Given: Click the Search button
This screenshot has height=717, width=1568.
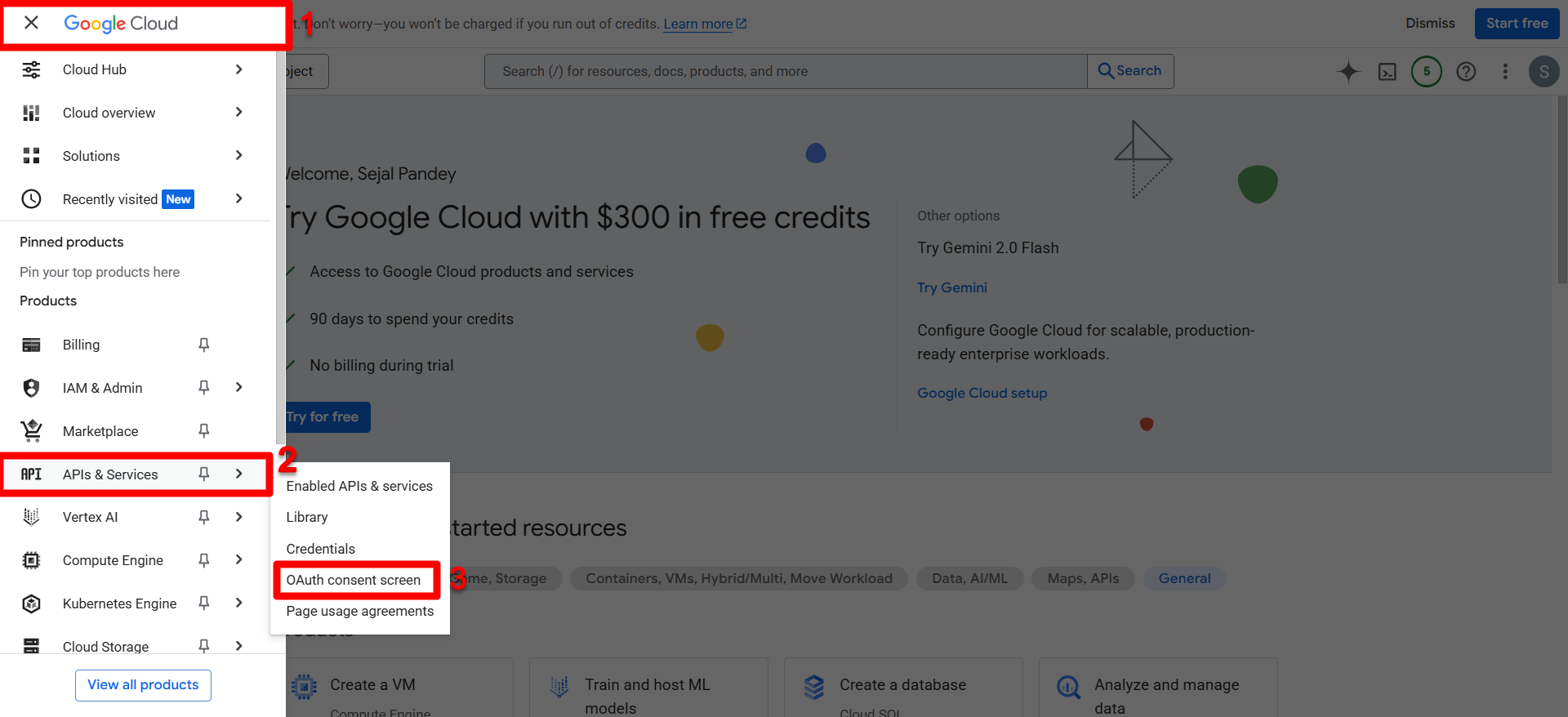Looking at the screenshot, I should coord(1130,71).
